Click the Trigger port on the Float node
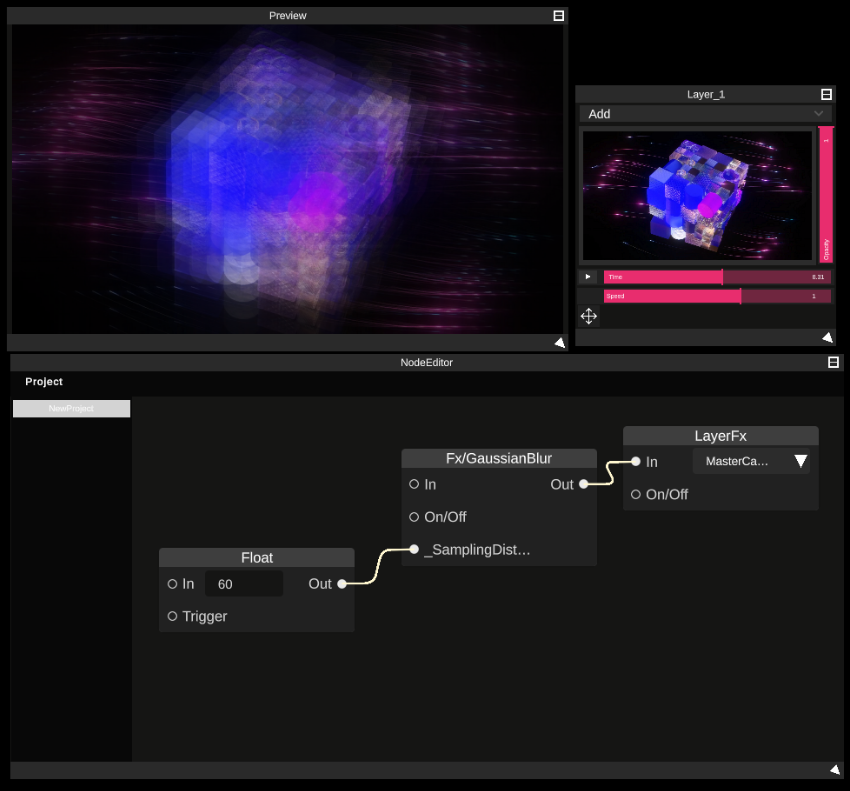 coord(171,616)
